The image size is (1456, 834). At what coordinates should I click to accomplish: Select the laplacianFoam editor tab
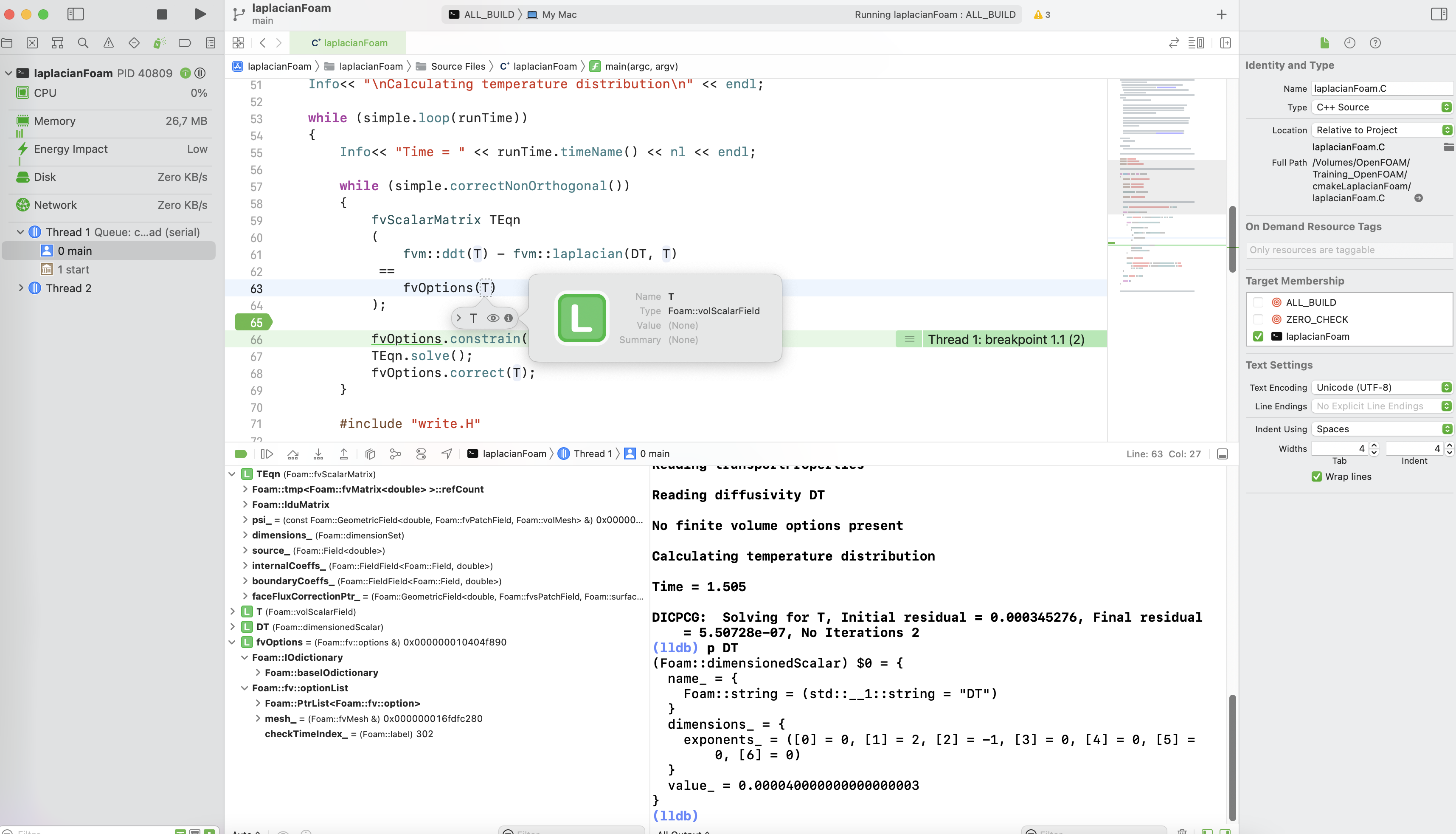click(349, 43)
